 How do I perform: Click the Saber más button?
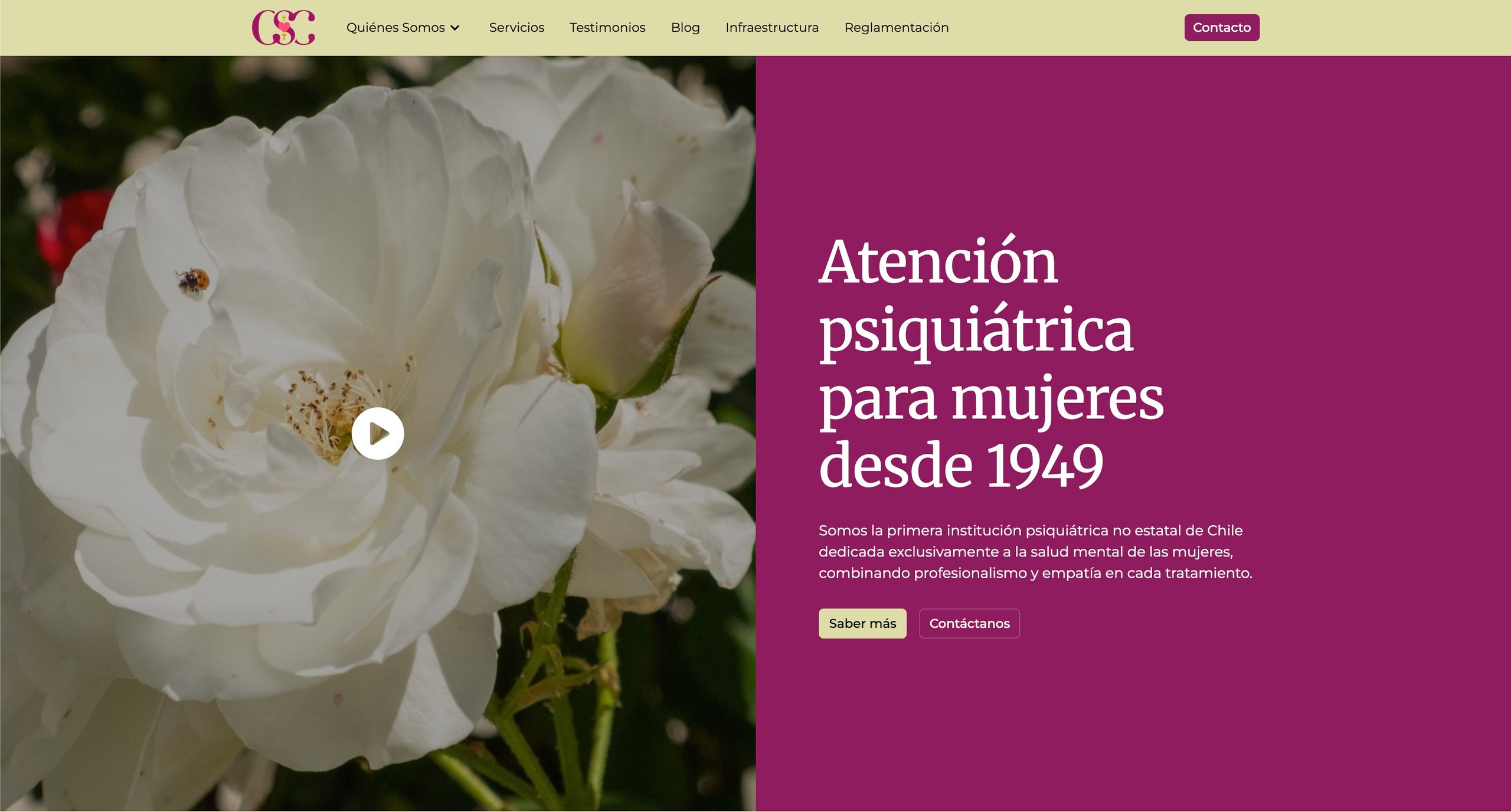(x=862, y=623)
